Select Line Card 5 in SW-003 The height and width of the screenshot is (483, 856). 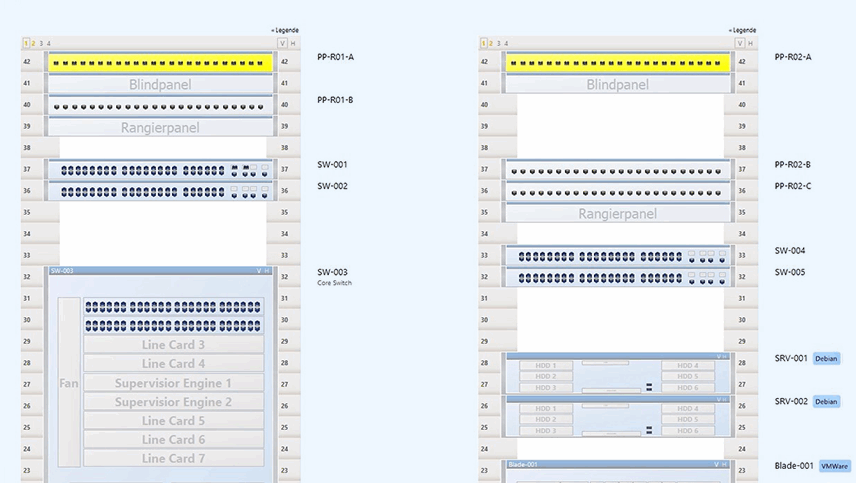(173, 421)
